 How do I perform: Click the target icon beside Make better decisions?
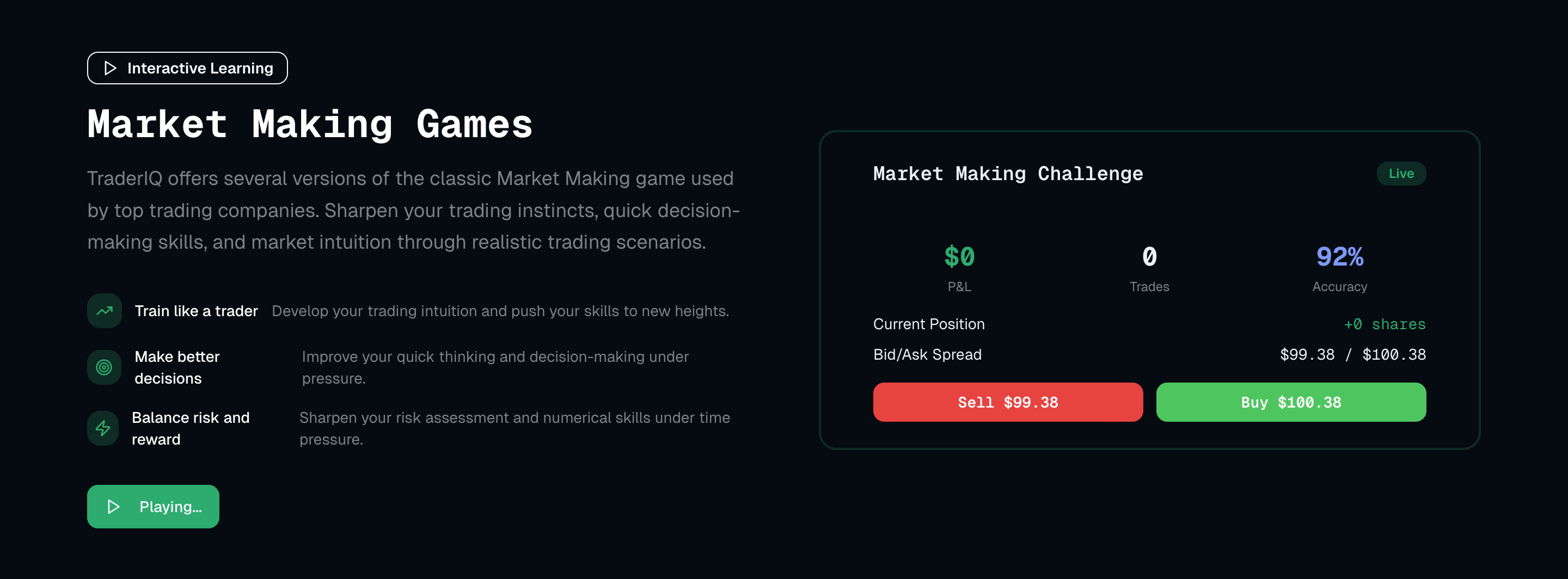coord(104,367)
